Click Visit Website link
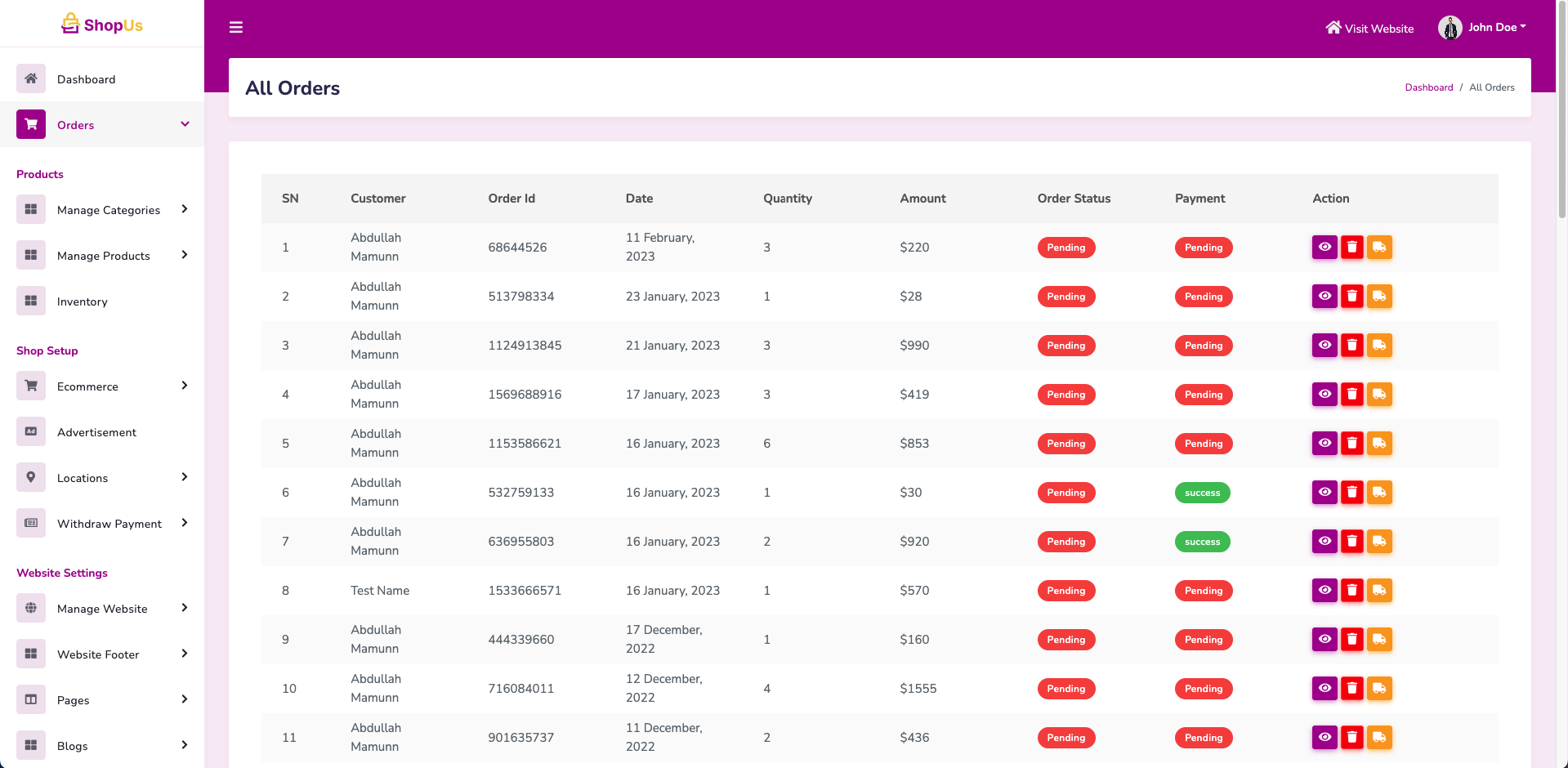Image resolution: width=1568 pixels, height=768 pixels. tap(1369, 29)
